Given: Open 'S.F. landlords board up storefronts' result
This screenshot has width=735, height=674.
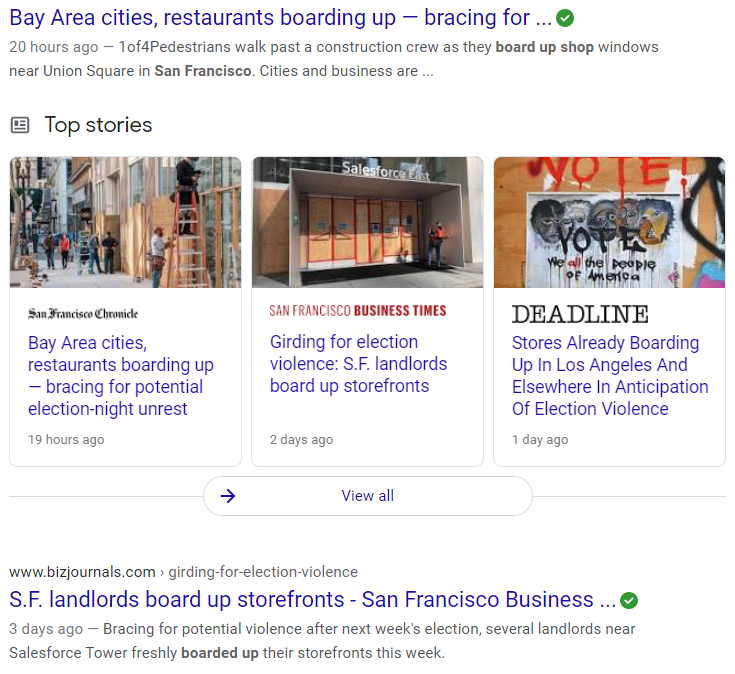Looking at the screenshot, I should click(x=312, y=600).
